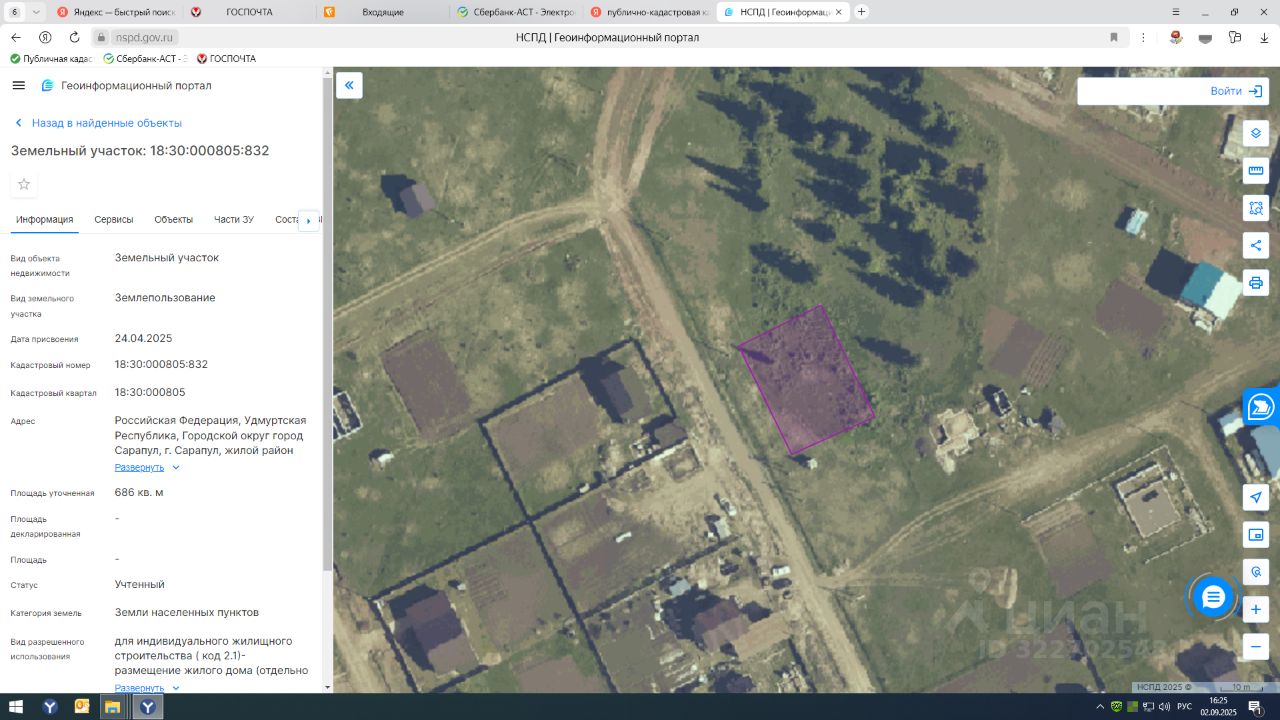Open a new browser tab
The width and height of the screenshot is (1280, 720).
pyautogui.click(x=862, y=12)
